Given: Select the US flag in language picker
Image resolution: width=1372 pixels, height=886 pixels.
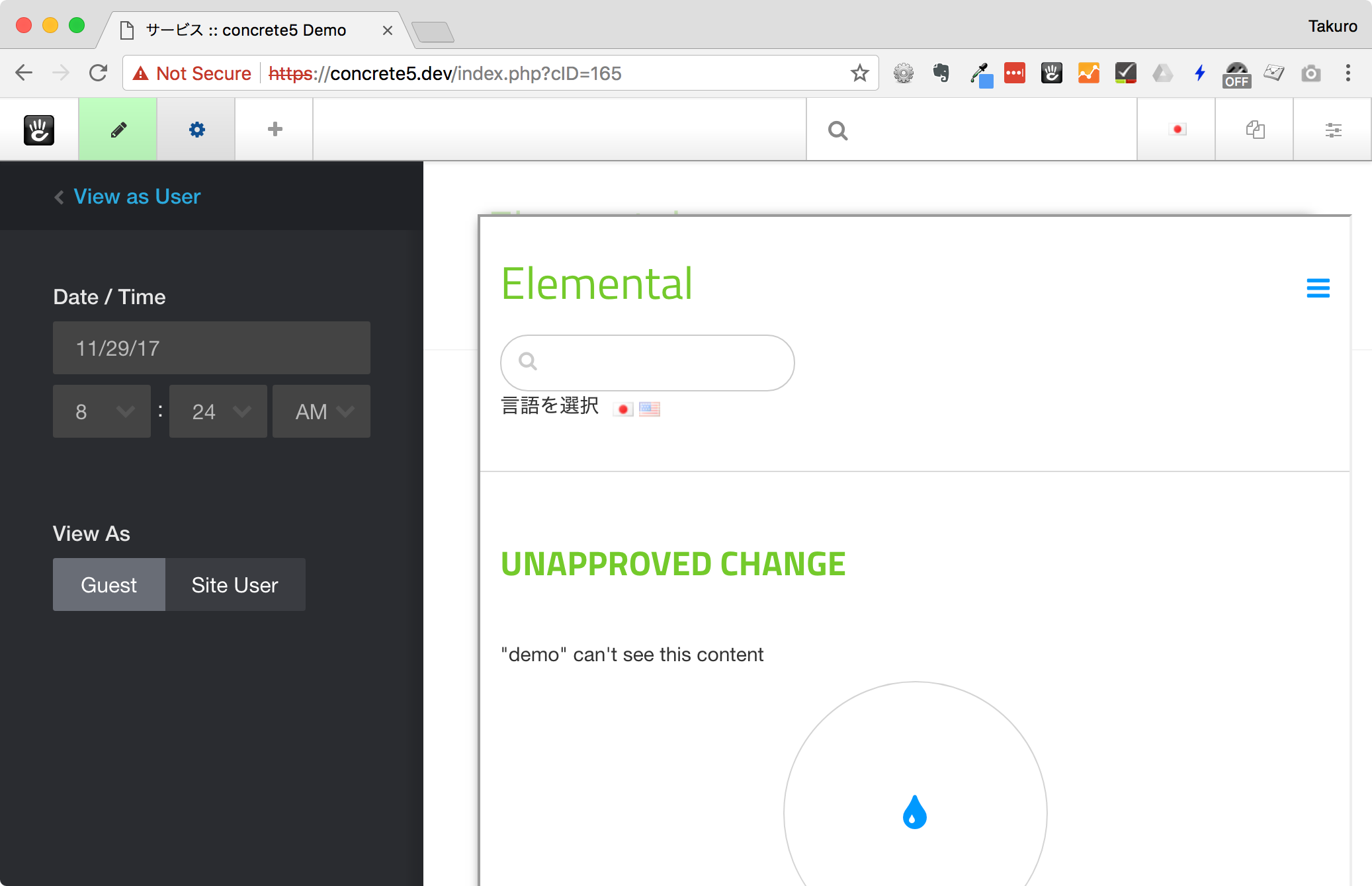Looking at the screenshot, I should pos(649,409).
